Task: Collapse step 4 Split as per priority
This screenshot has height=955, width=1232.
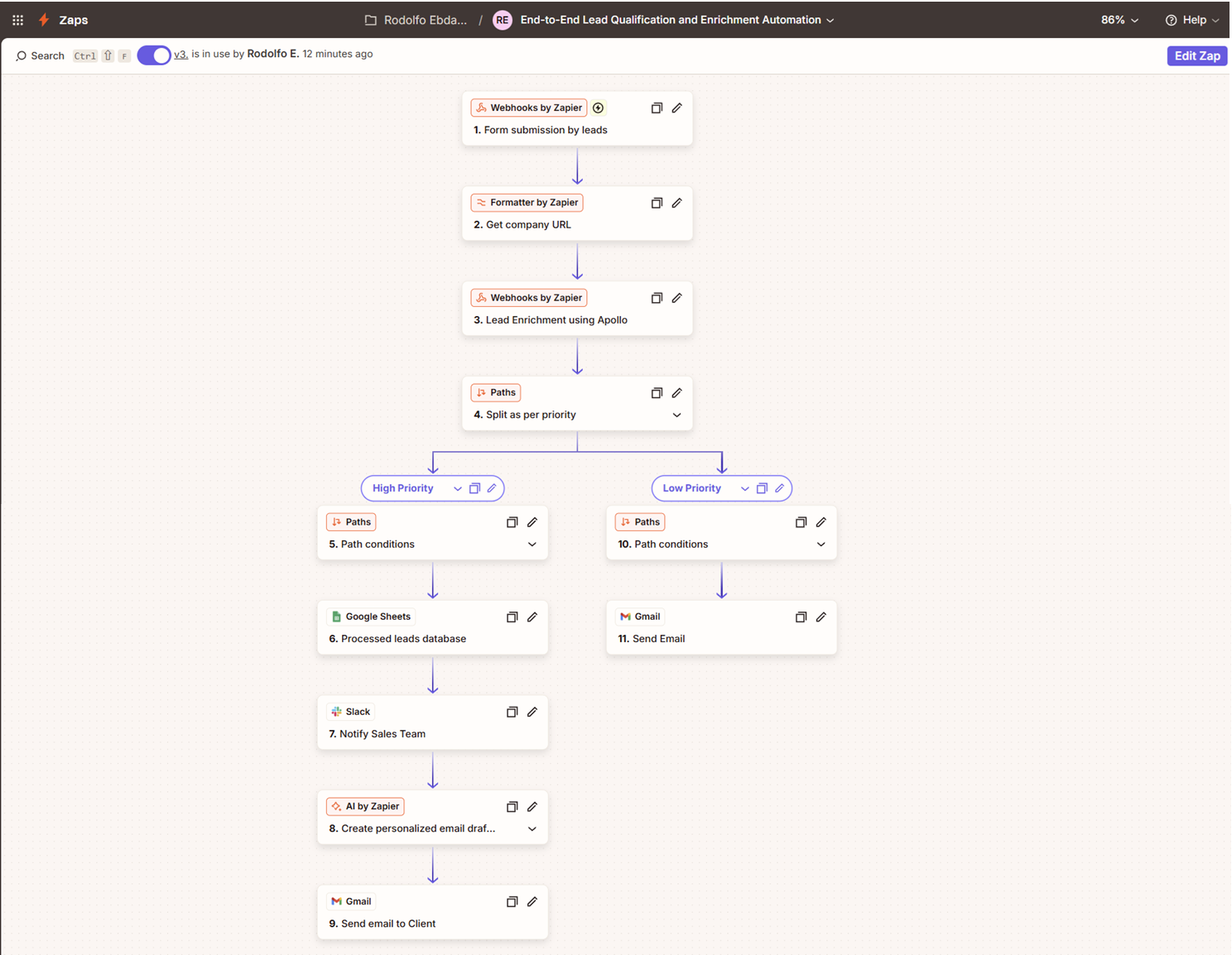Action: pos(676,415)
